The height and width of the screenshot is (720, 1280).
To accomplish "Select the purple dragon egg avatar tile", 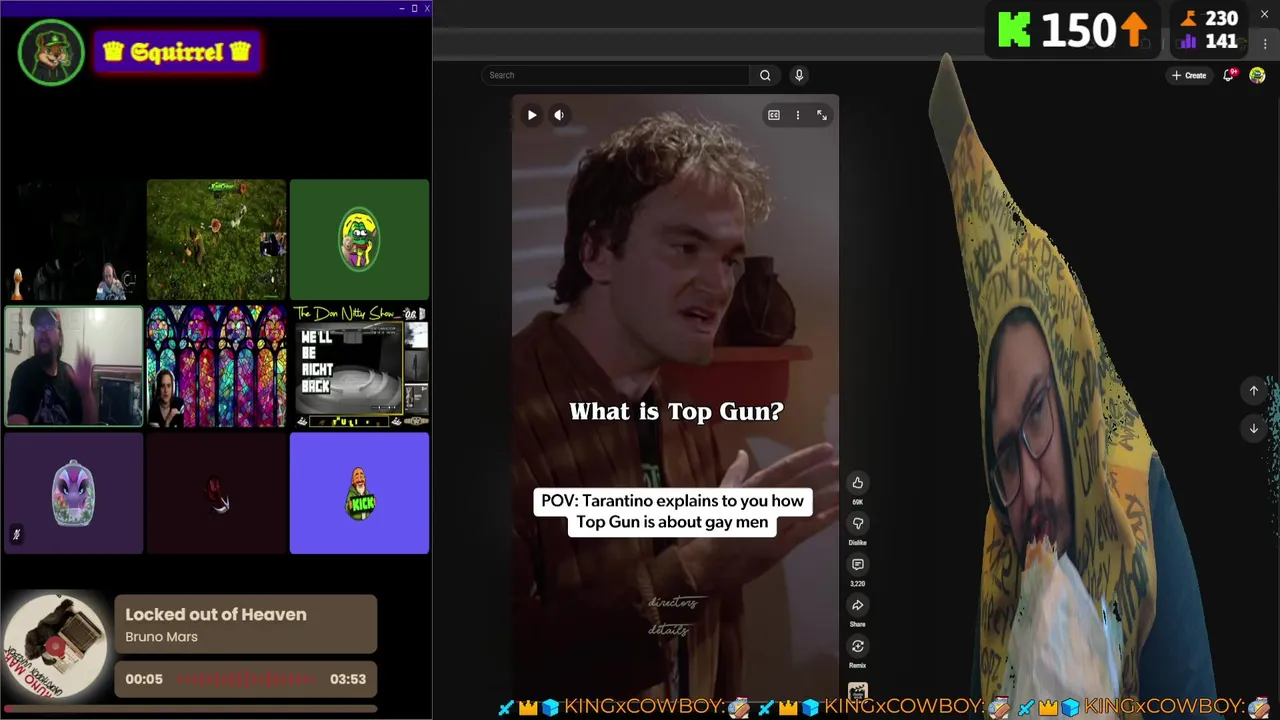I will pyautogui.click(x=73, y=493).
